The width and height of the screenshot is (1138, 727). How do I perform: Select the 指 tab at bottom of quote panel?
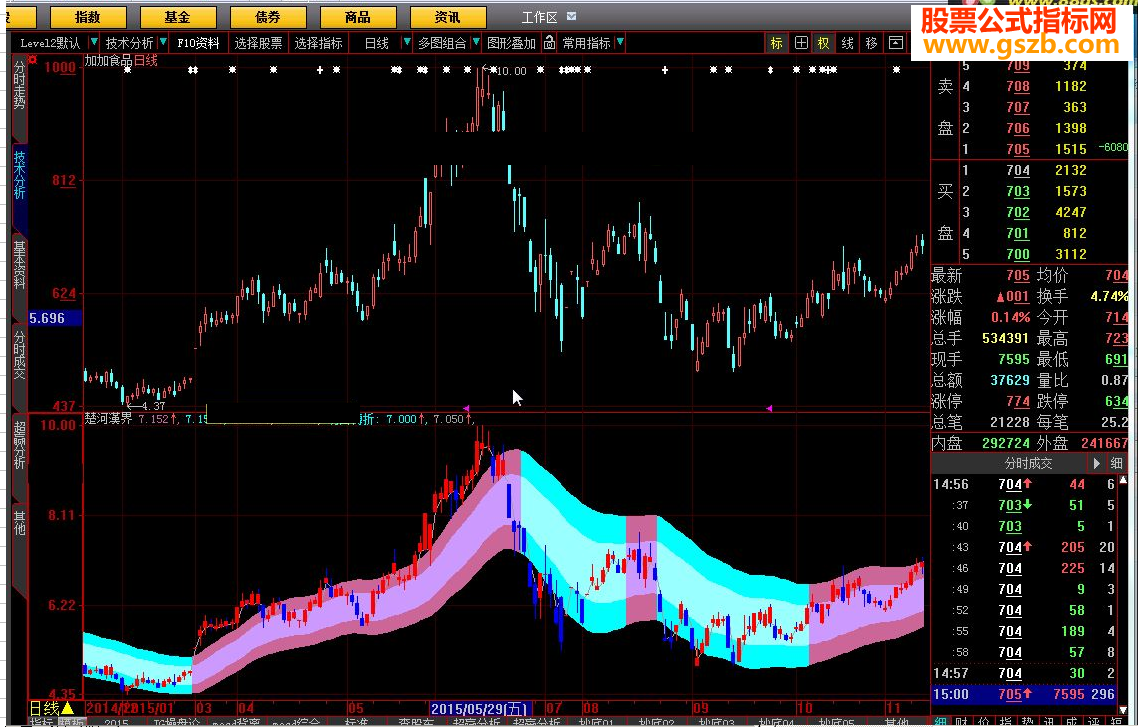coord(1005,721)
